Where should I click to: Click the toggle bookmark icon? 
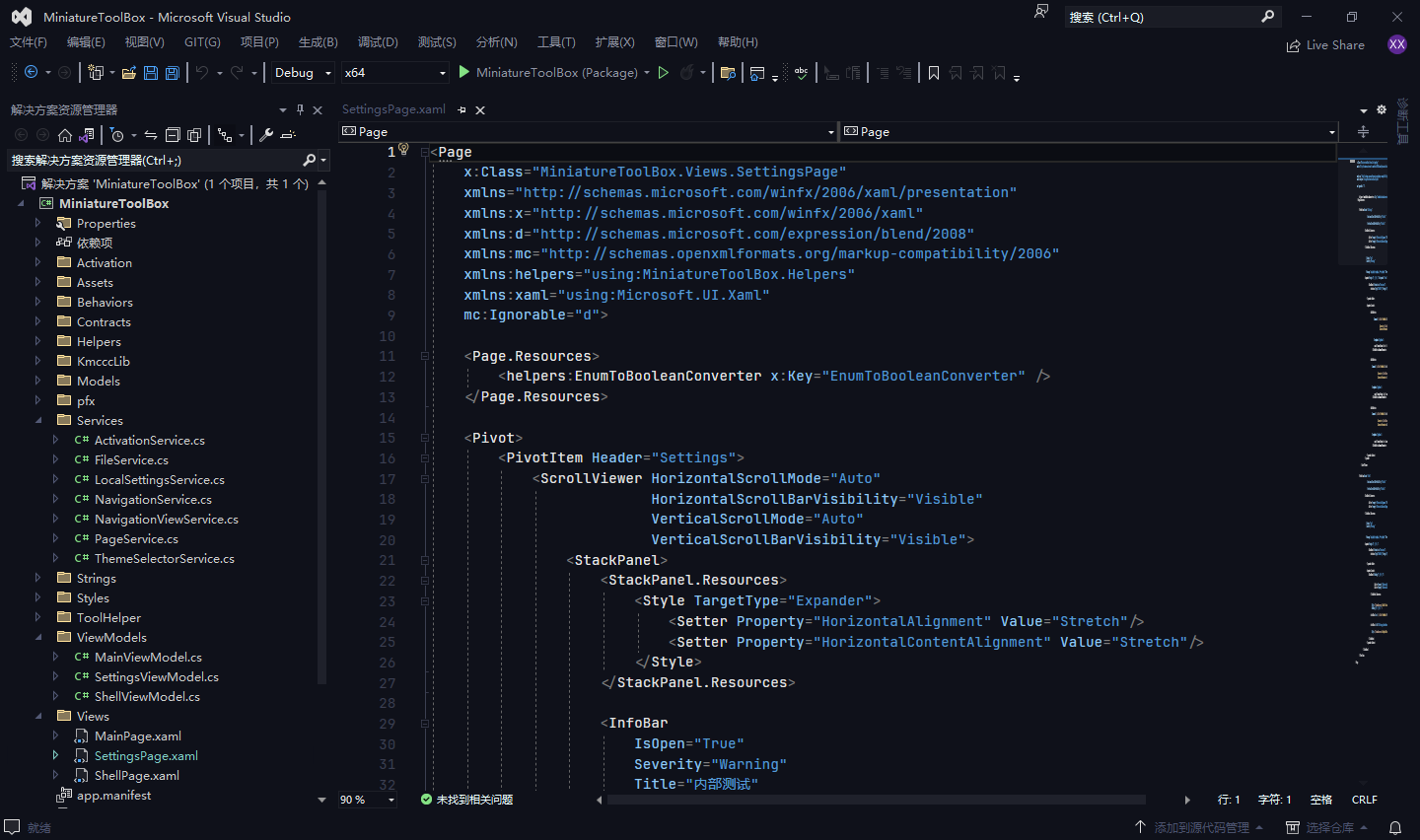coord(934,72)
